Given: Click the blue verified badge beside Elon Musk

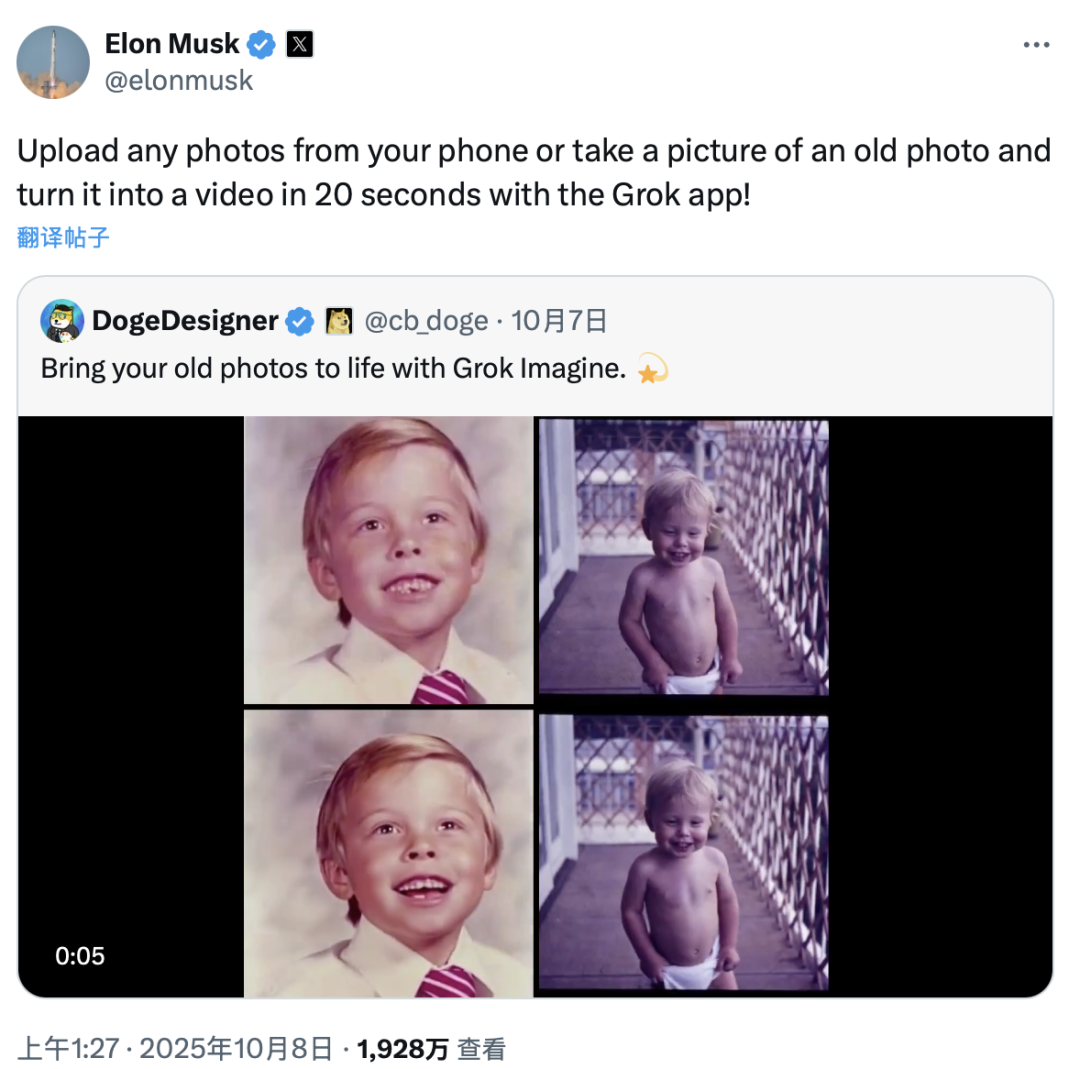Looking at the screenshot, I should 262,44.
